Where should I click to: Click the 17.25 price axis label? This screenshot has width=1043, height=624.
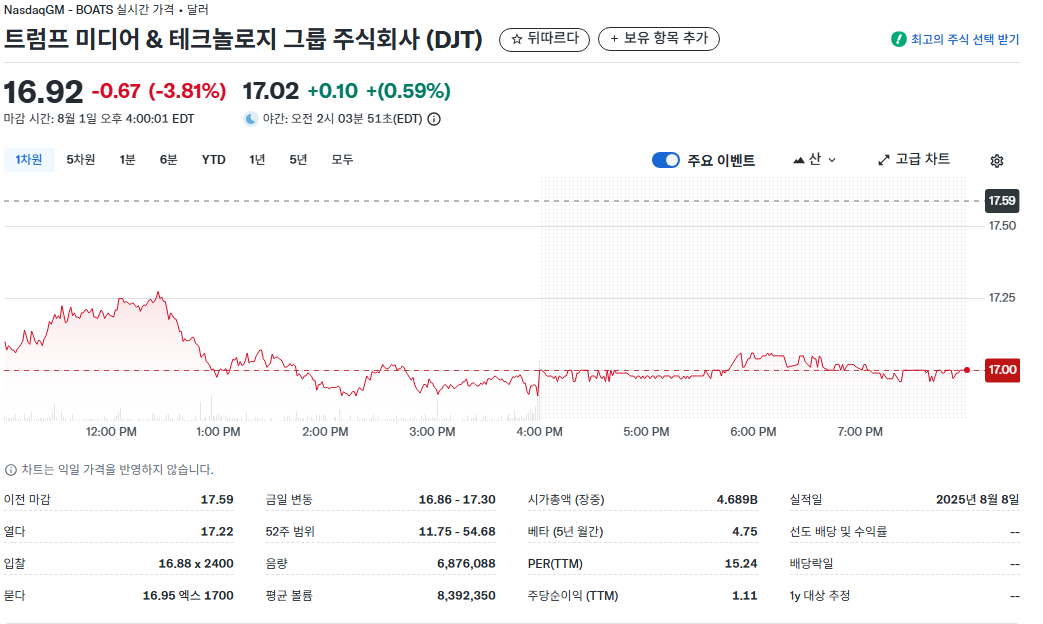pos(1002,297)
